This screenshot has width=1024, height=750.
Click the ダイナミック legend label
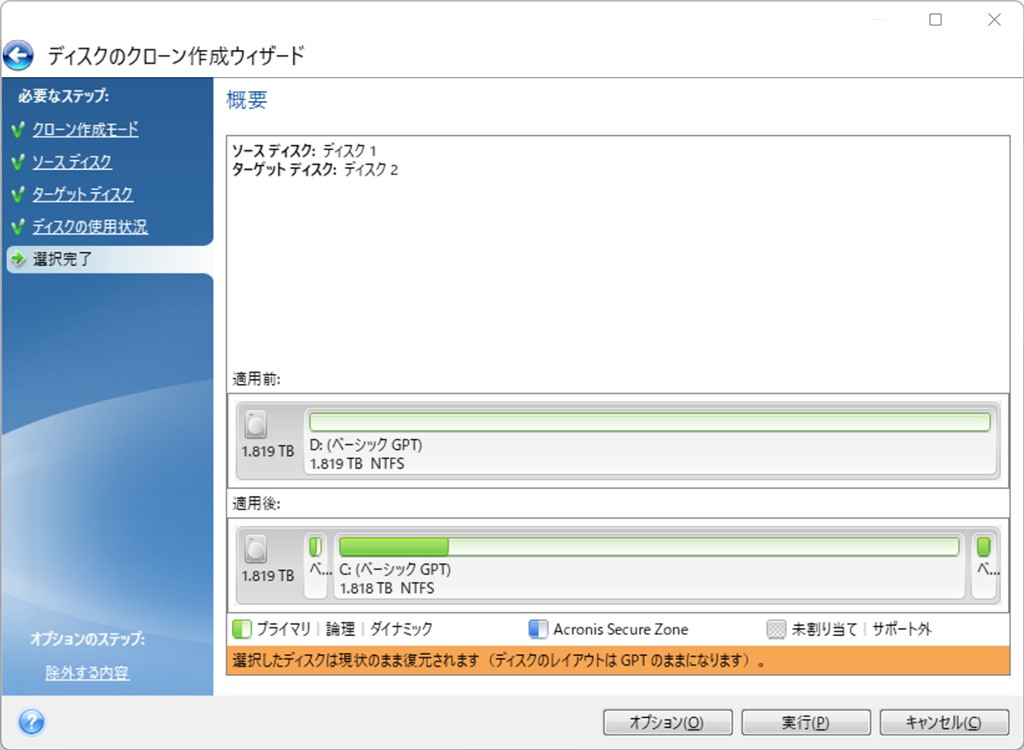coord(402,629)
